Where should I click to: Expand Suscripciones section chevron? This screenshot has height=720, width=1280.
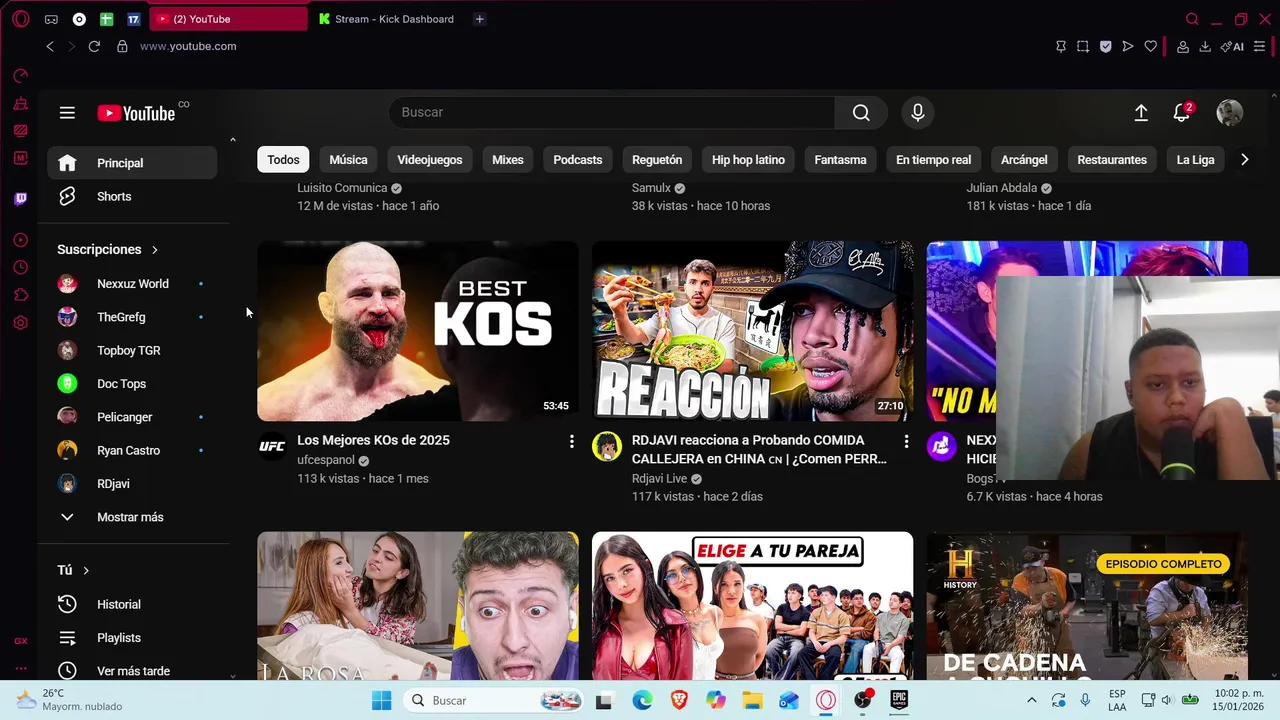pos(155,250)
